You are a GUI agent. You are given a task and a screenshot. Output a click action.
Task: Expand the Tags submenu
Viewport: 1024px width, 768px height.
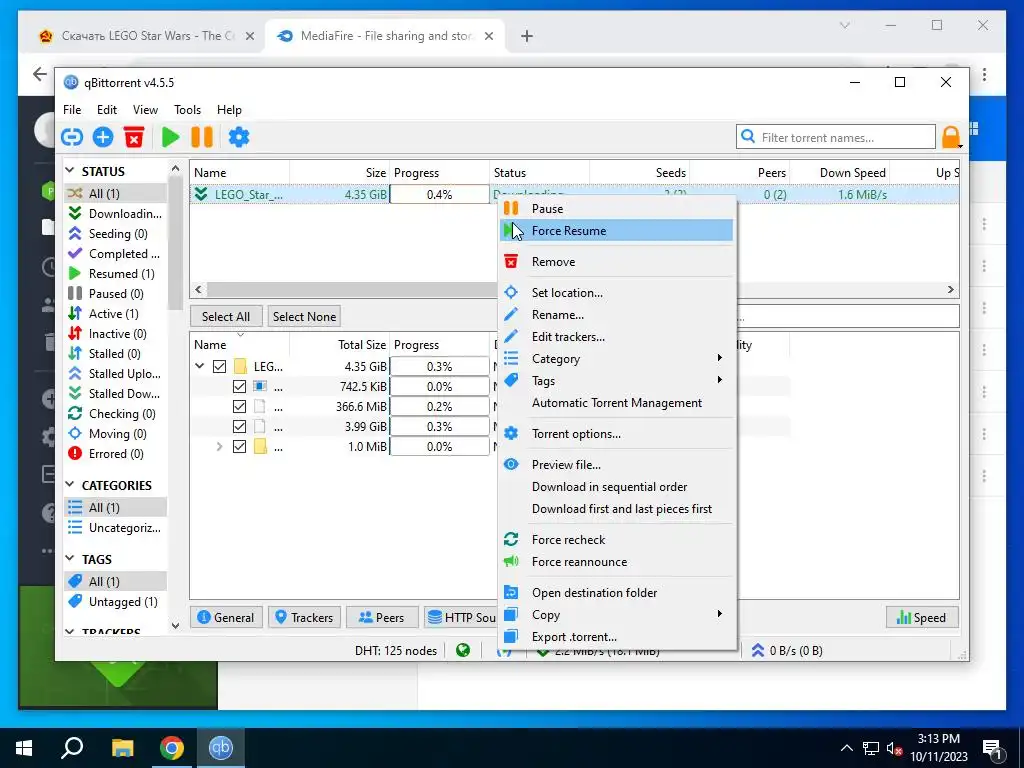616,381
